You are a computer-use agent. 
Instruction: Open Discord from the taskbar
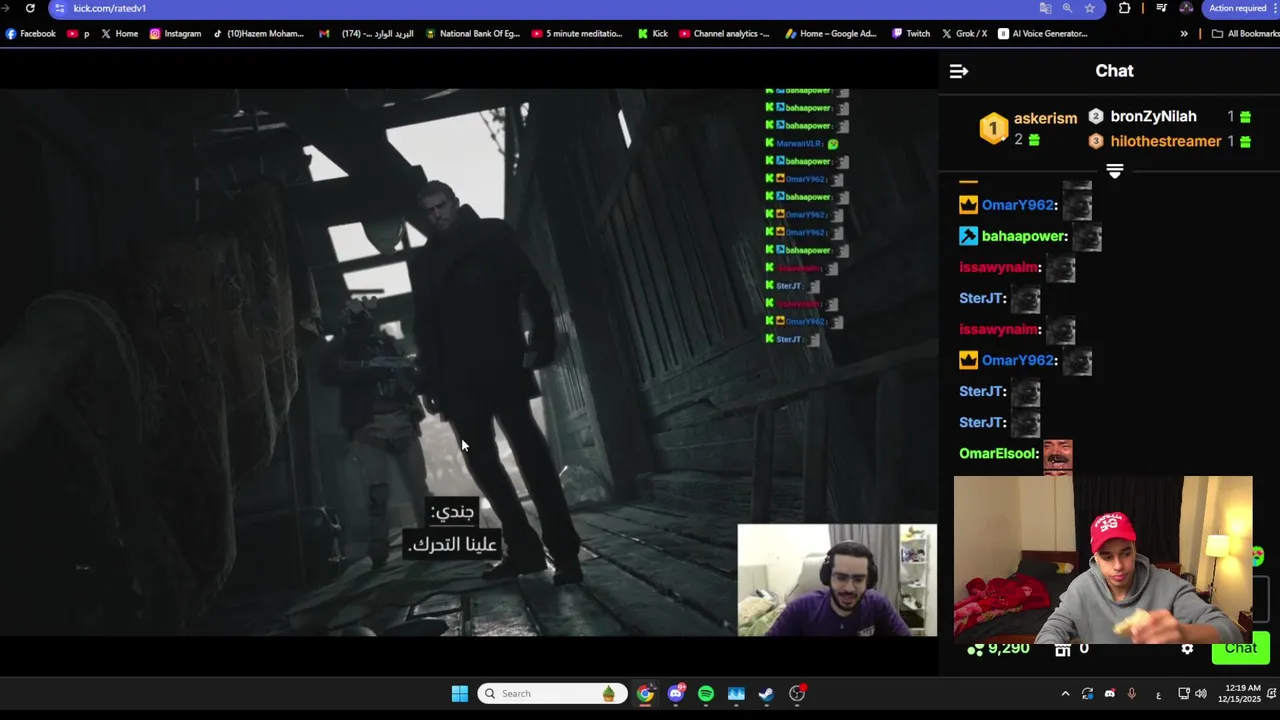click(676, 693)
